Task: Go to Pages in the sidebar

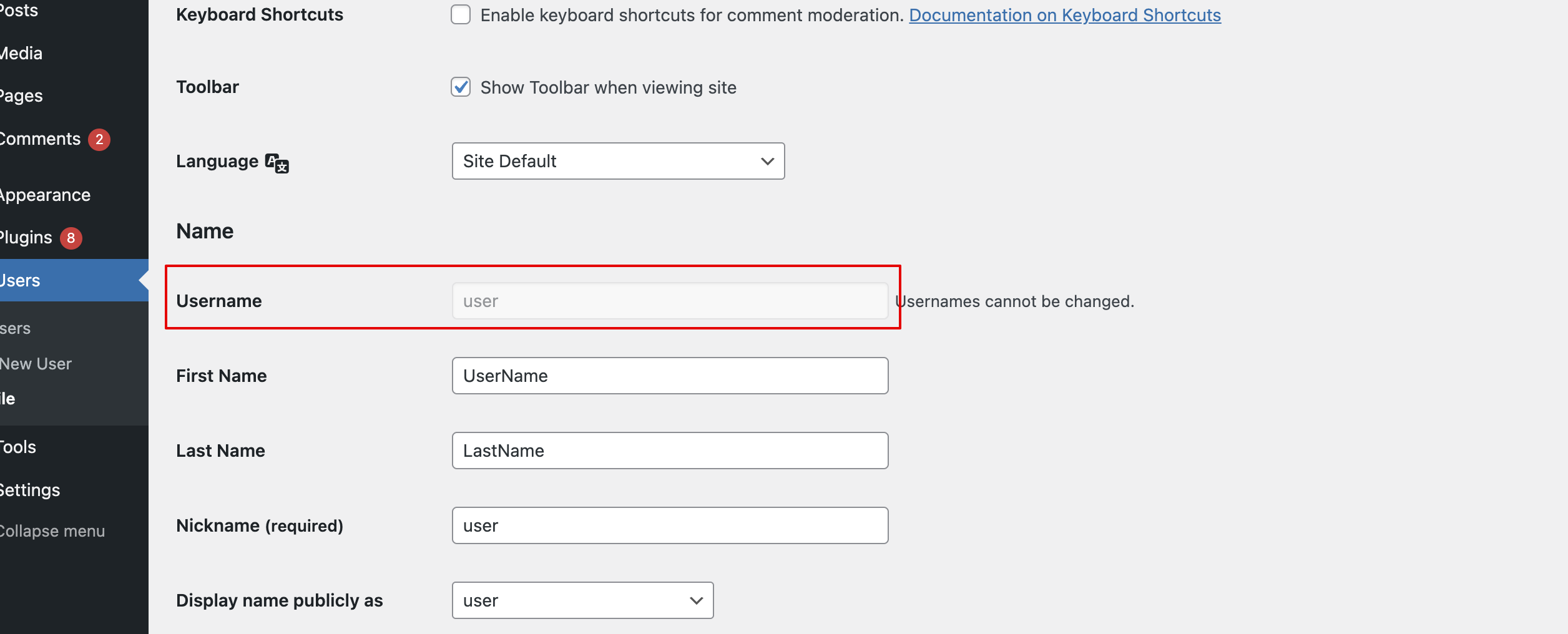Action: click(22, 96)
